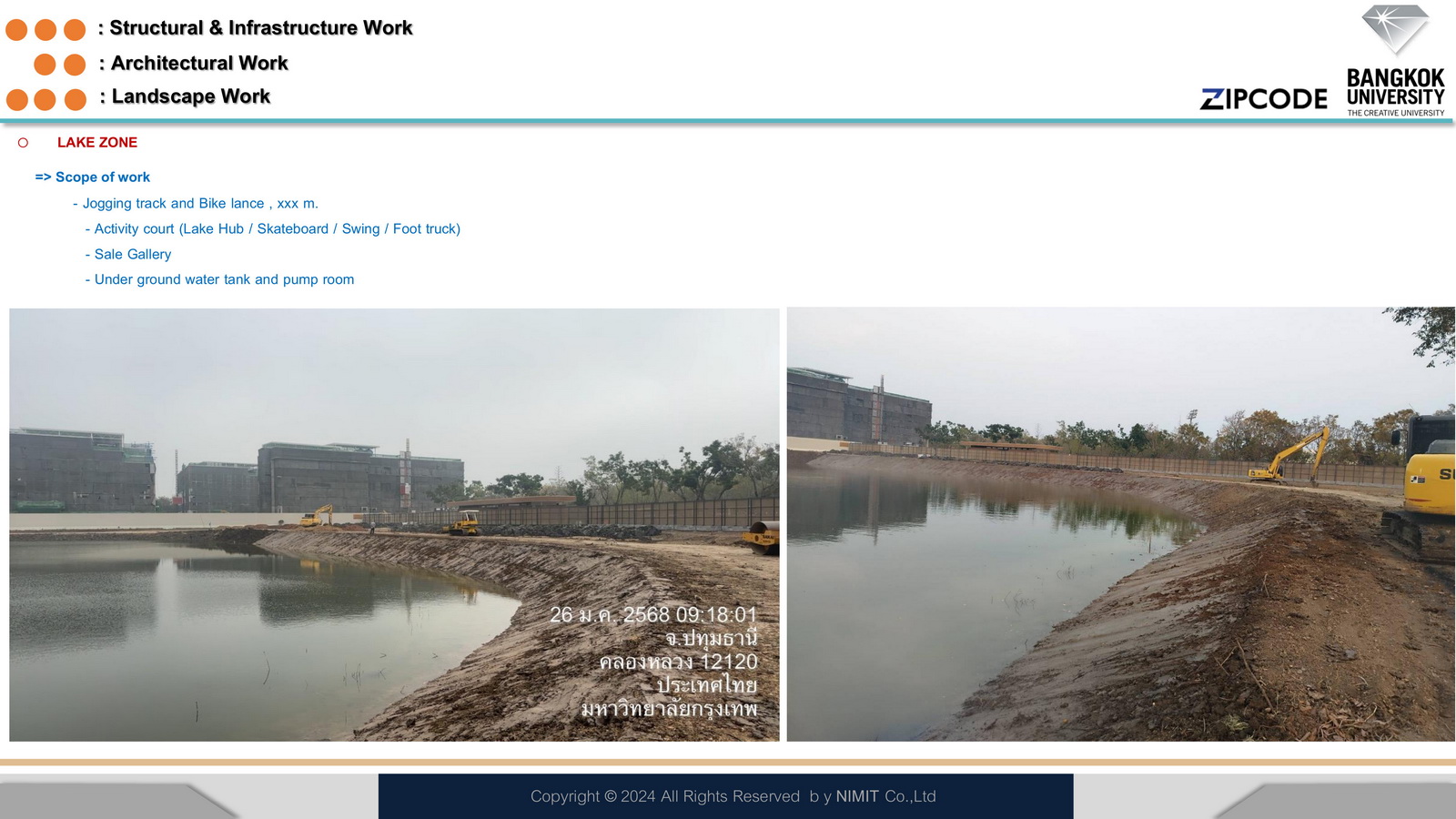Viewport: 1456px width, 819px height.
Task: Click the arrow symbol before Scope of work
Action: tap(43, 177)
